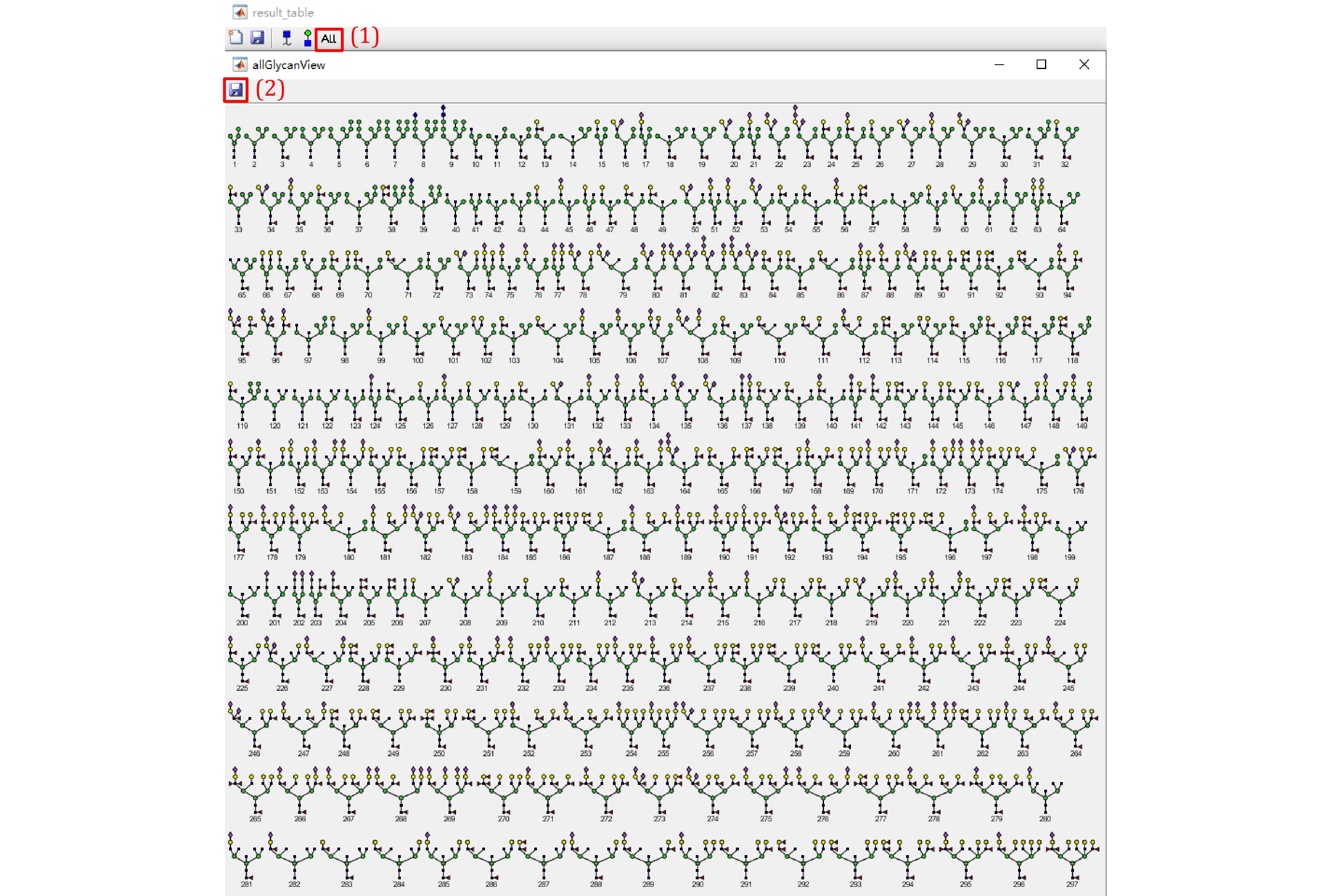Close the allGlycanView window
The image size is (1328, 896).
tap(1084, 65)
